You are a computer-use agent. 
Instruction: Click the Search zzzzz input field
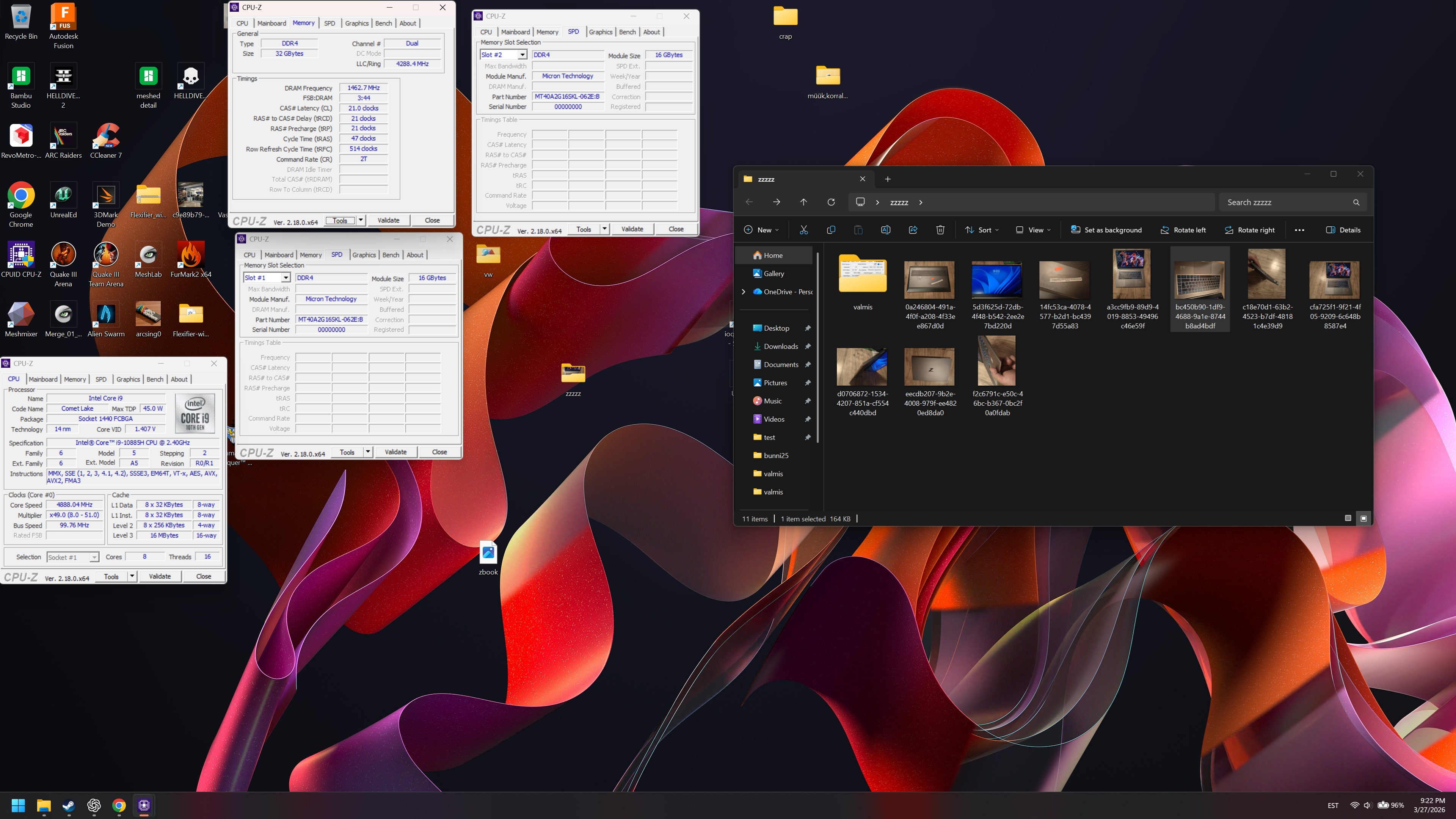tap(1286, 202)
